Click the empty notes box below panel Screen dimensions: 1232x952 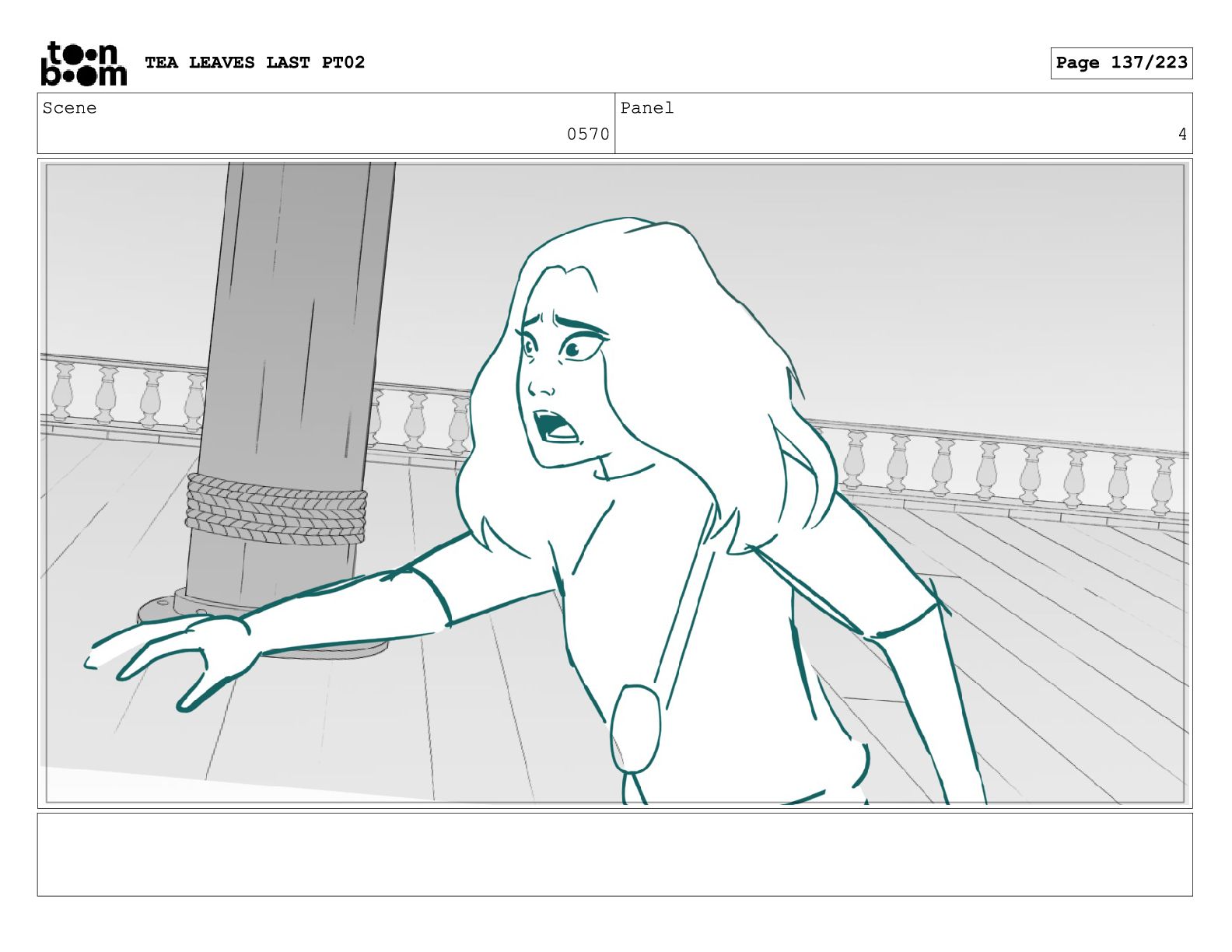[614, 855]
